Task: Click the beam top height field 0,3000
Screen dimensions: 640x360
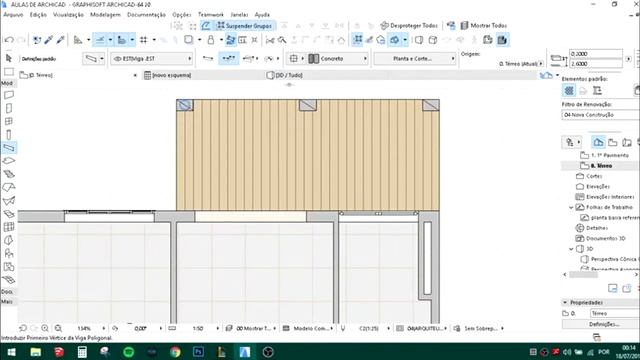Action: pos(596,54)
